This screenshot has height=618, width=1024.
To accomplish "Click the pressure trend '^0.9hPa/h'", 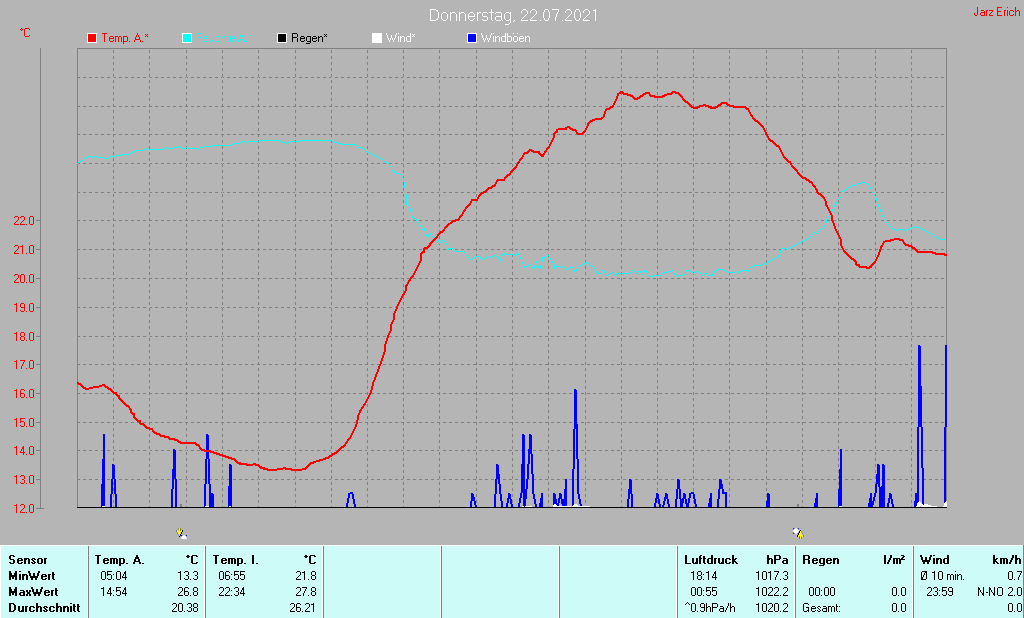I will (710, 608).
